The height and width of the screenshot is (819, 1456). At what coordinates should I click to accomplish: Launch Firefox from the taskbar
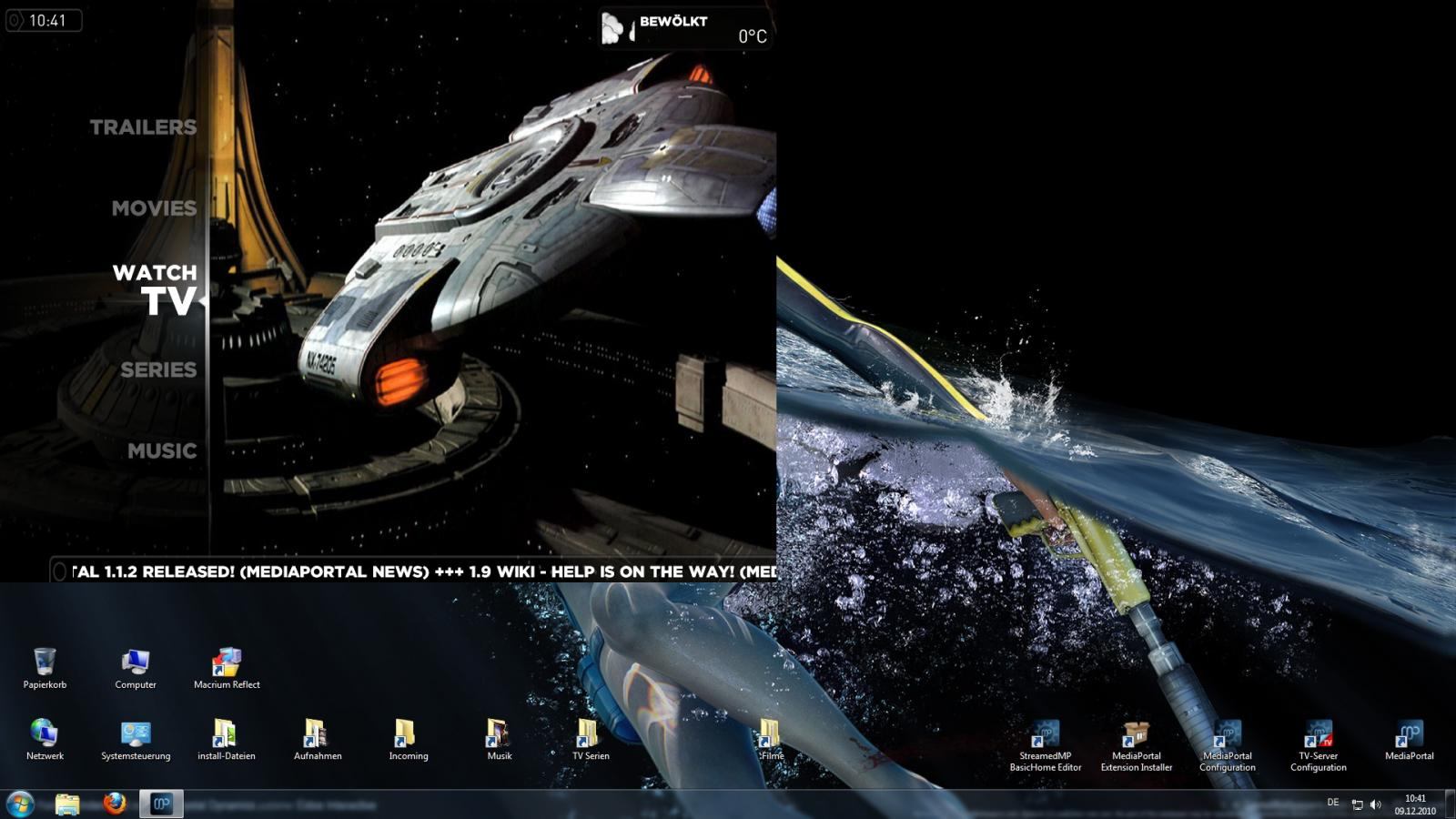115,804
